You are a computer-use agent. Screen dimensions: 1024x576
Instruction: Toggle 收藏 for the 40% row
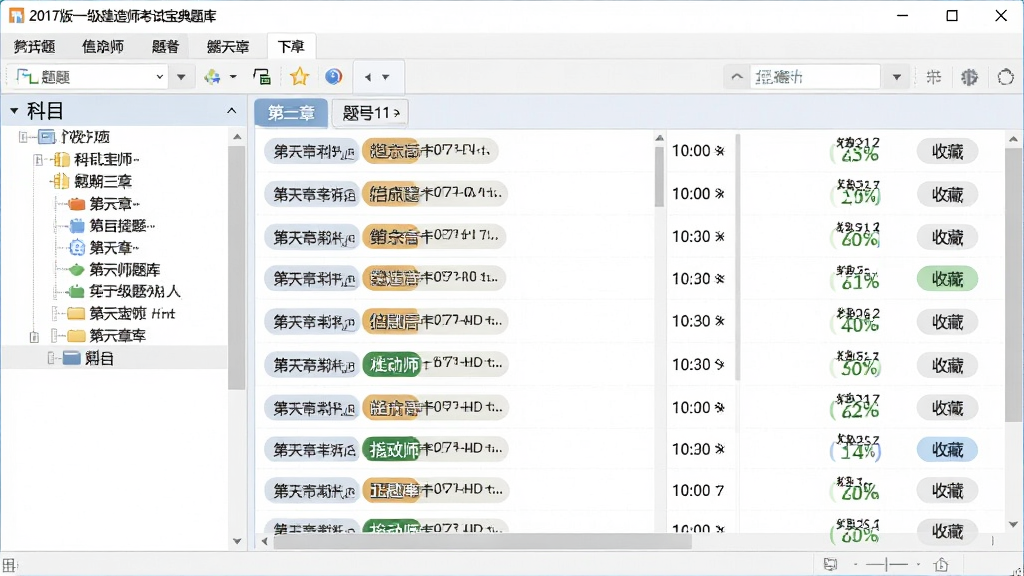point(947,322)
